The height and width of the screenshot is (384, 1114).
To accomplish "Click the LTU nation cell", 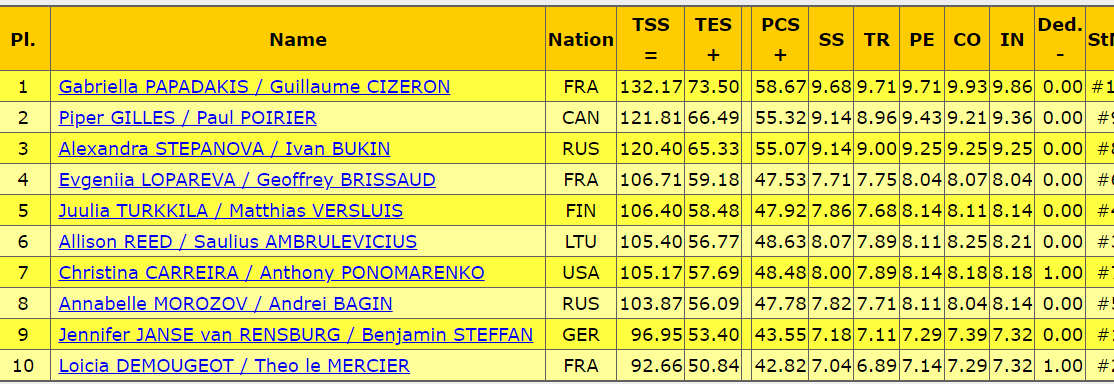I will [581, 242].
